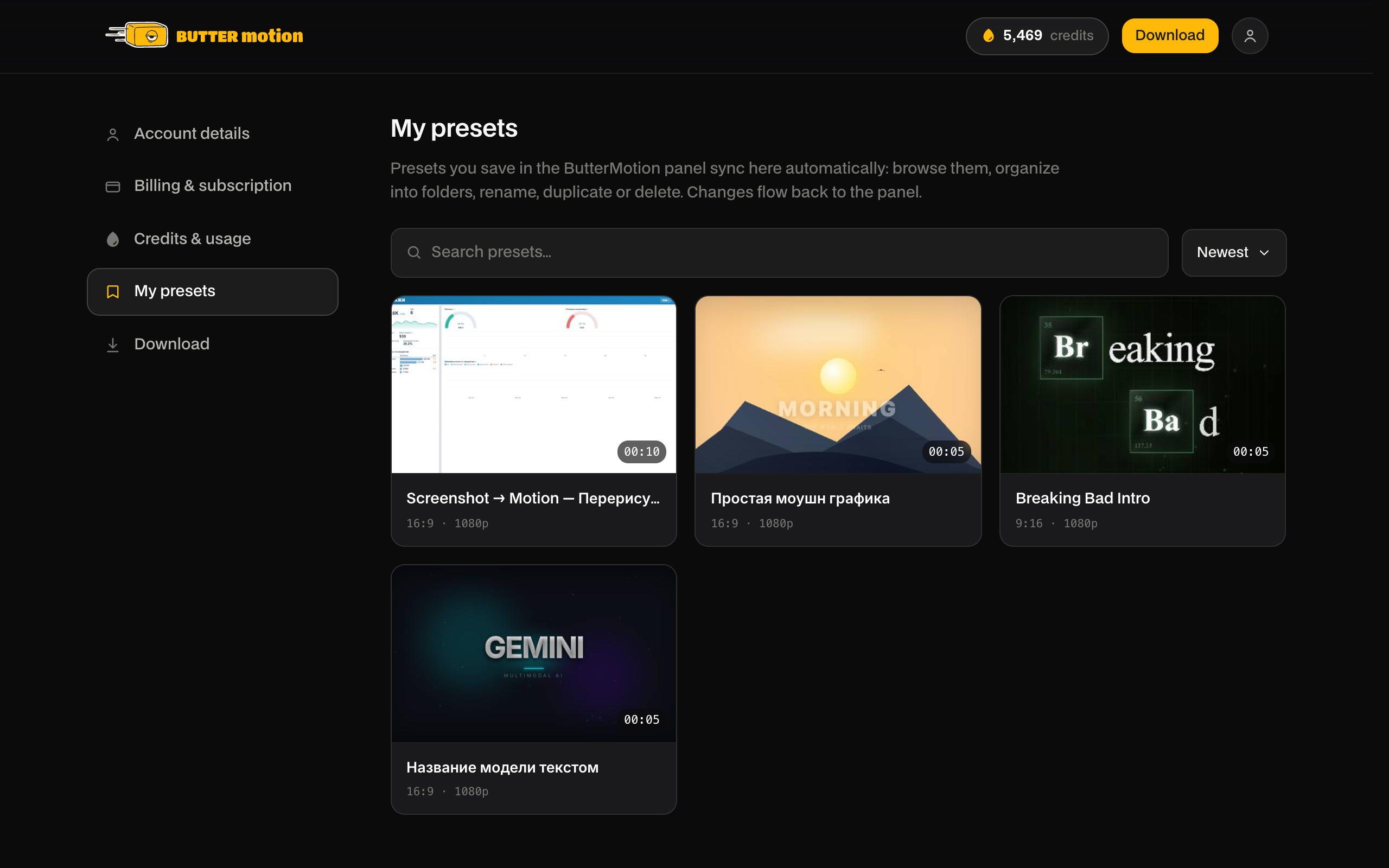The image size is (1389, 868).
Task: Click the preset title 'Breaking Bad Intro'
Action: [x=1082, y=499]
